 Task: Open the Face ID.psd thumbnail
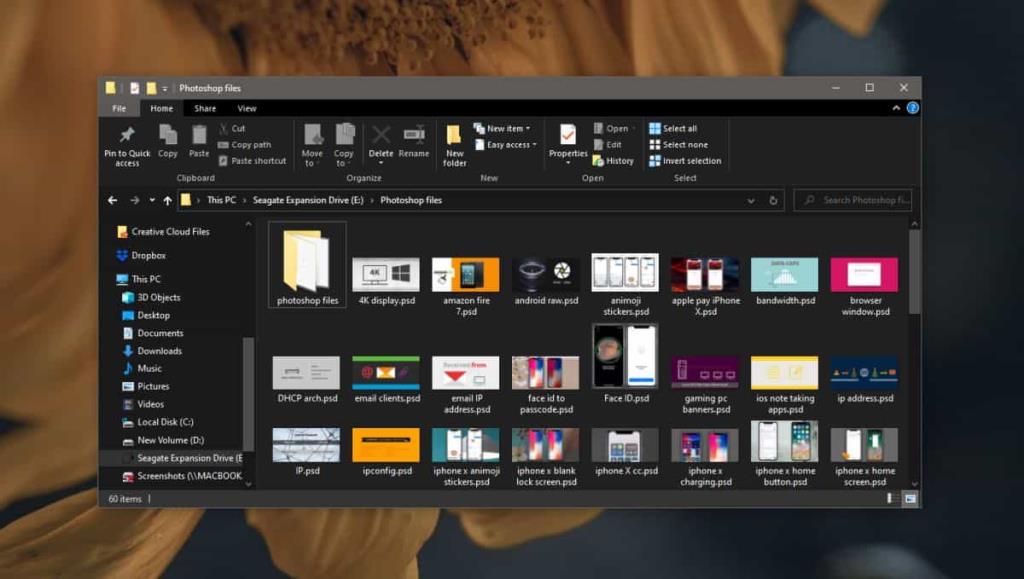coord(624,358)
